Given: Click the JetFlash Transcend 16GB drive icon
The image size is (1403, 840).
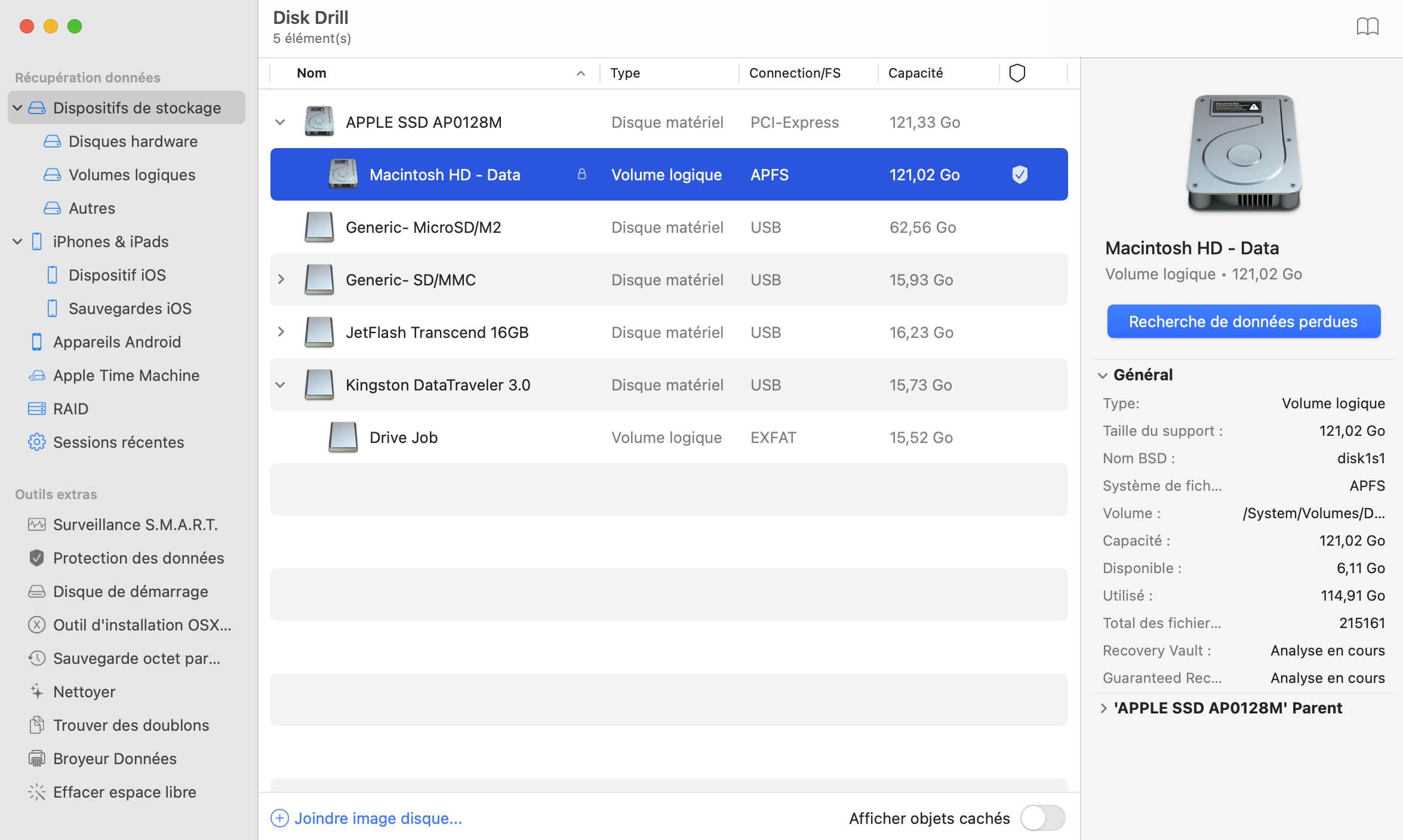Looking at the screenshot, I should [x=319, y=332].
